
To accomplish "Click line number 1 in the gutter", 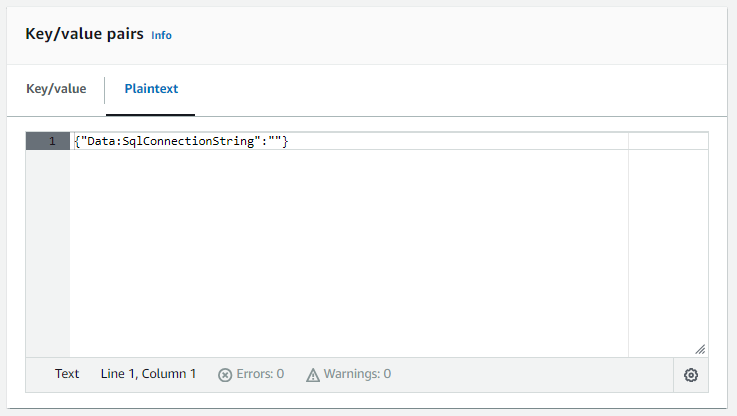I will tap(52, 141).
